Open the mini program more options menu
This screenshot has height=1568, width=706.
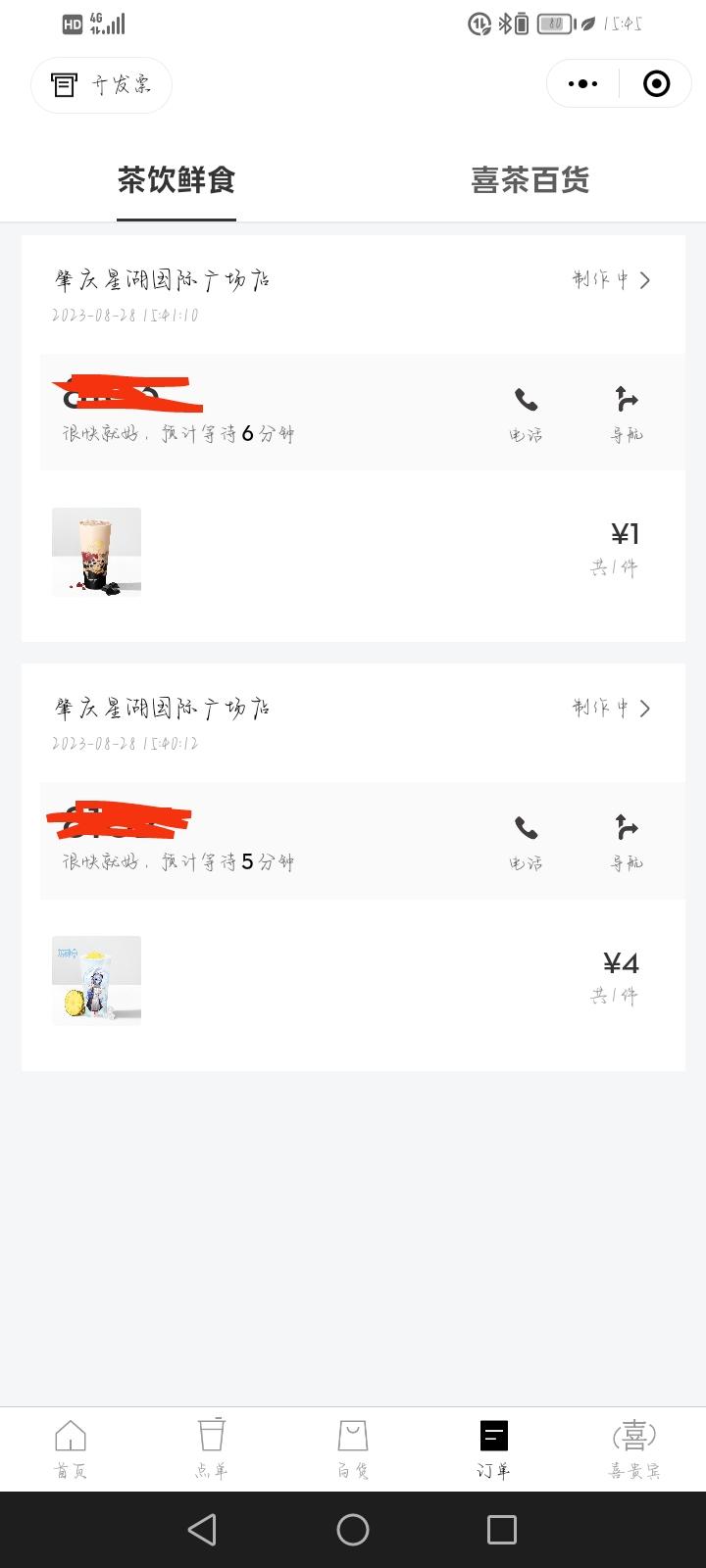(x=582, y=84)
